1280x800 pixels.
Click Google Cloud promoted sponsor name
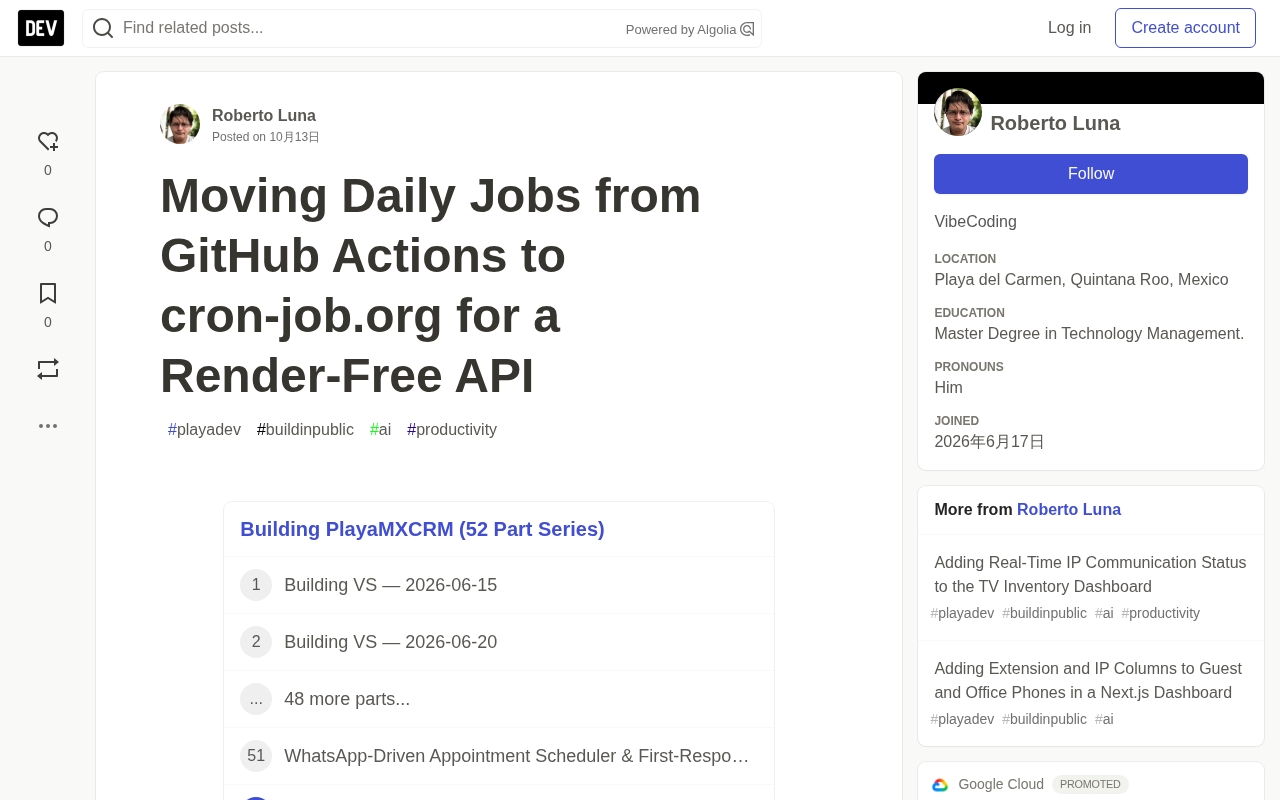coord(1001,784)
